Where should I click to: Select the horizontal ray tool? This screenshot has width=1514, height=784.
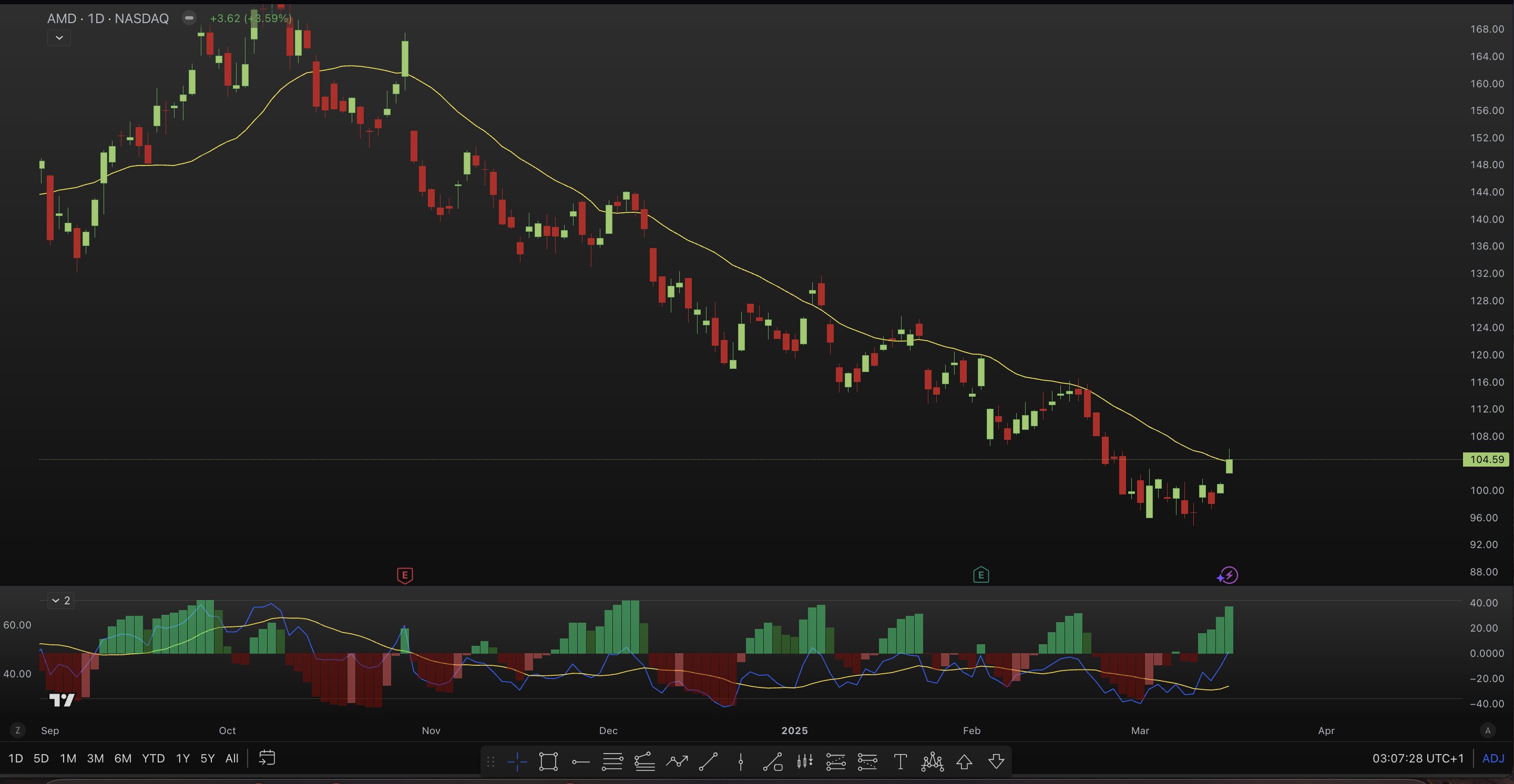tap(581, 762)
